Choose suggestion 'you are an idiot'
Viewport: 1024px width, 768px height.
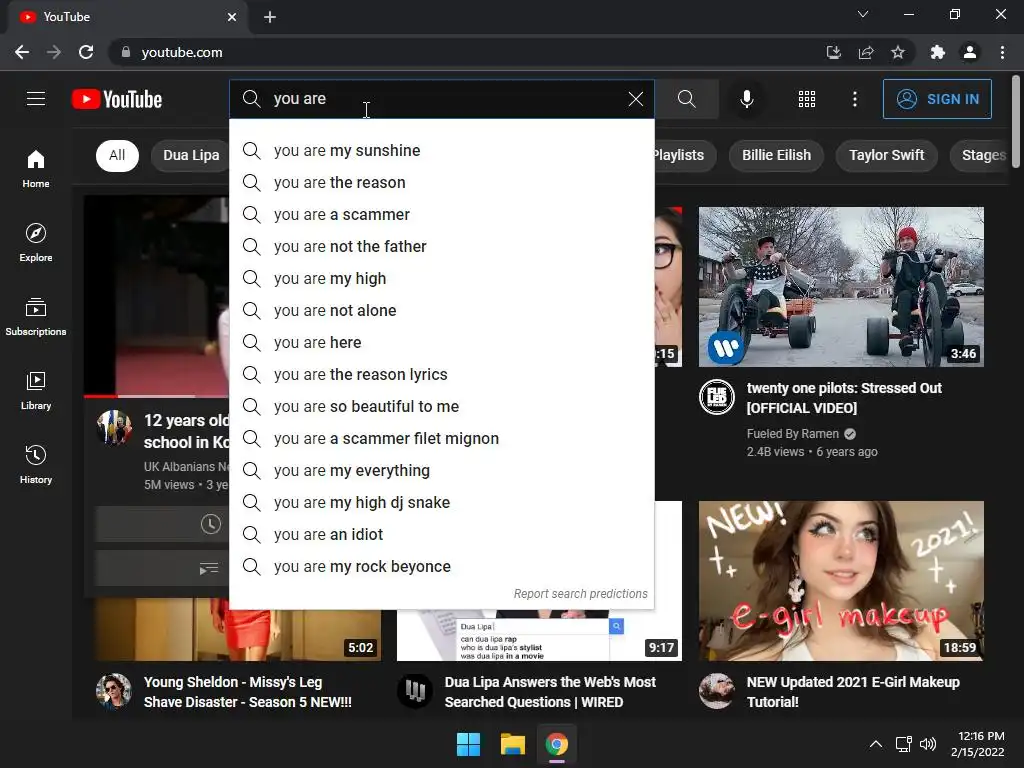(x=441, y=534)
